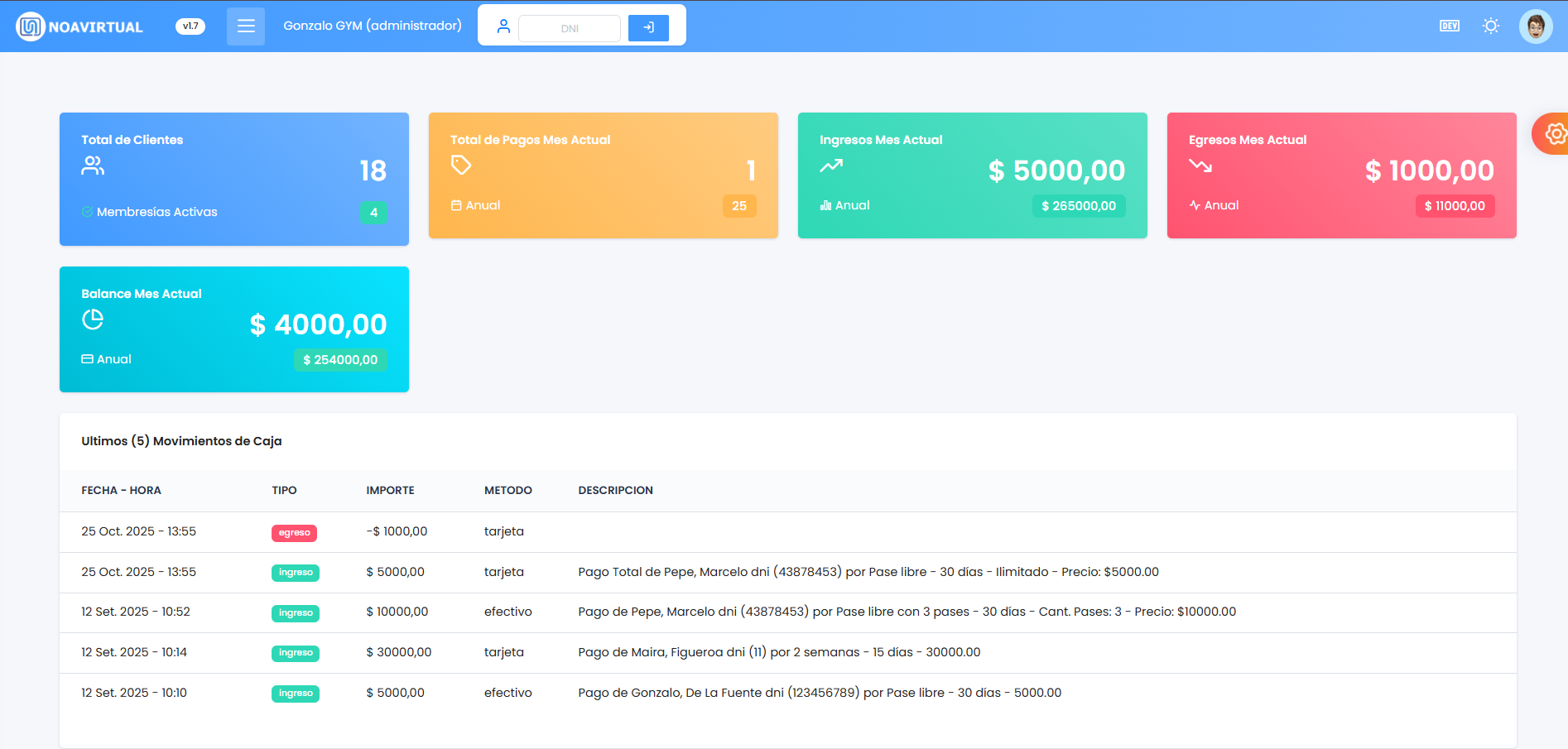The height and width of the screenshot is (749, 1568).
Task: Click the tag icon in Pagos card
Action: [x=461, y=166]
